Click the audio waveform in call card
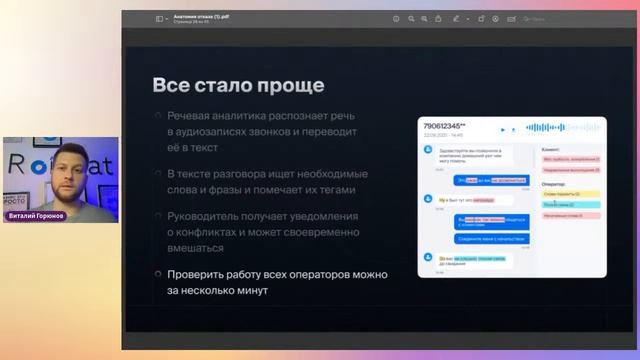This screenshot has height=360, width=640. [563, 128]
